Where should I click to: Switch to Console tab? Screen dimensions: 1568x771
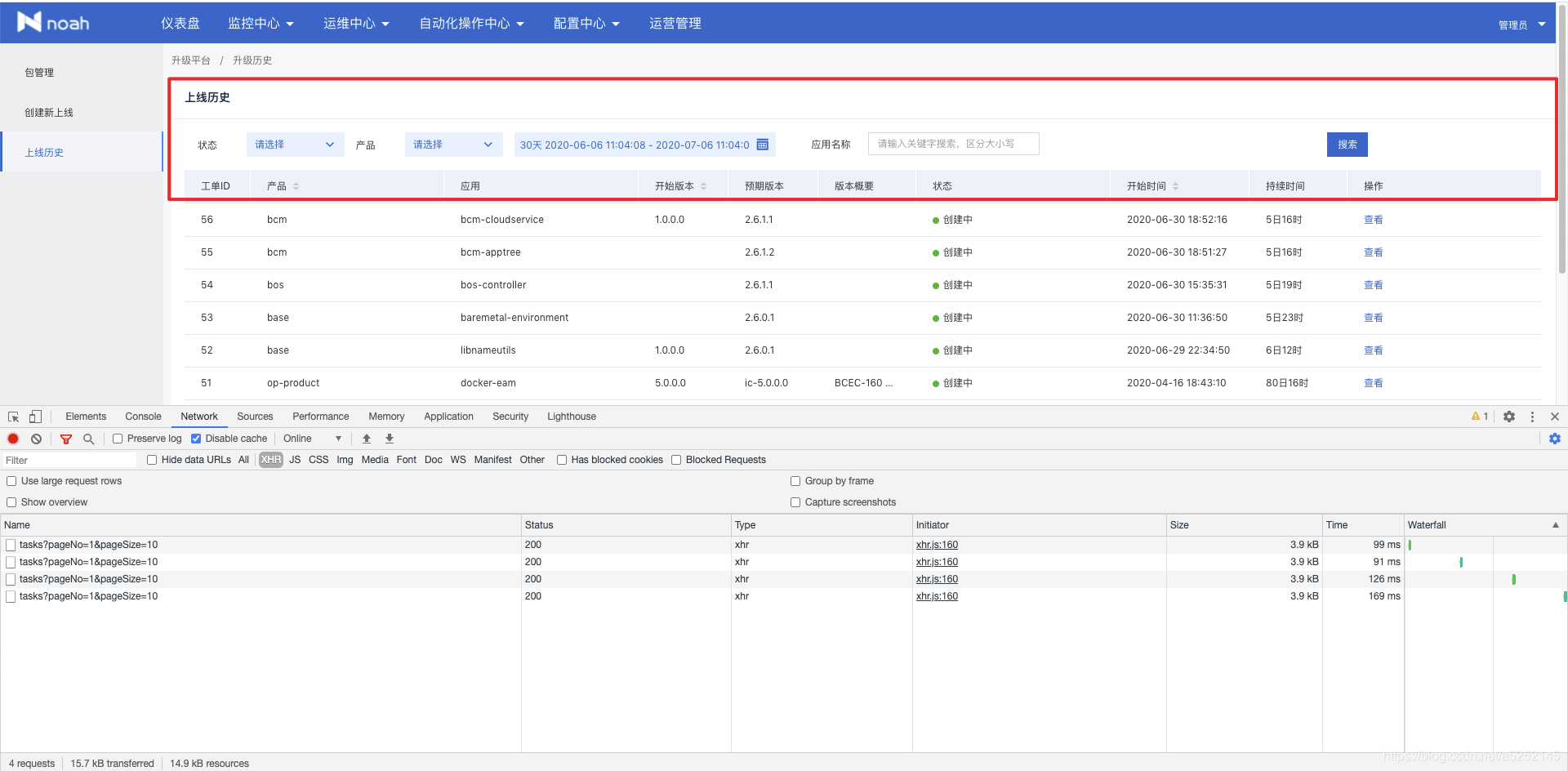tap(143, 417)
